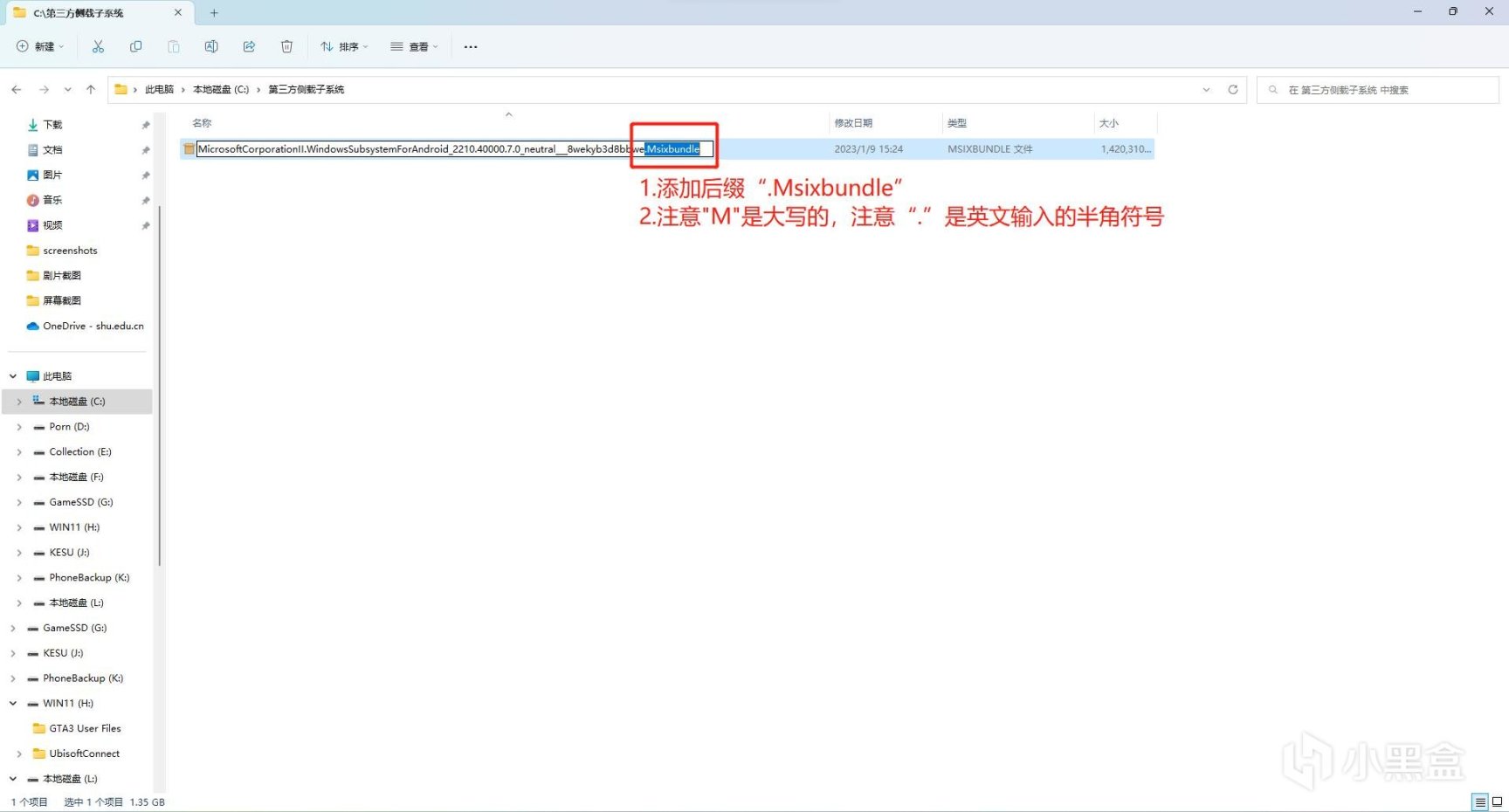The image size is (1509, 812).
Task: Open the 查看 view dropdown
Action: click(x=414, y=46)
